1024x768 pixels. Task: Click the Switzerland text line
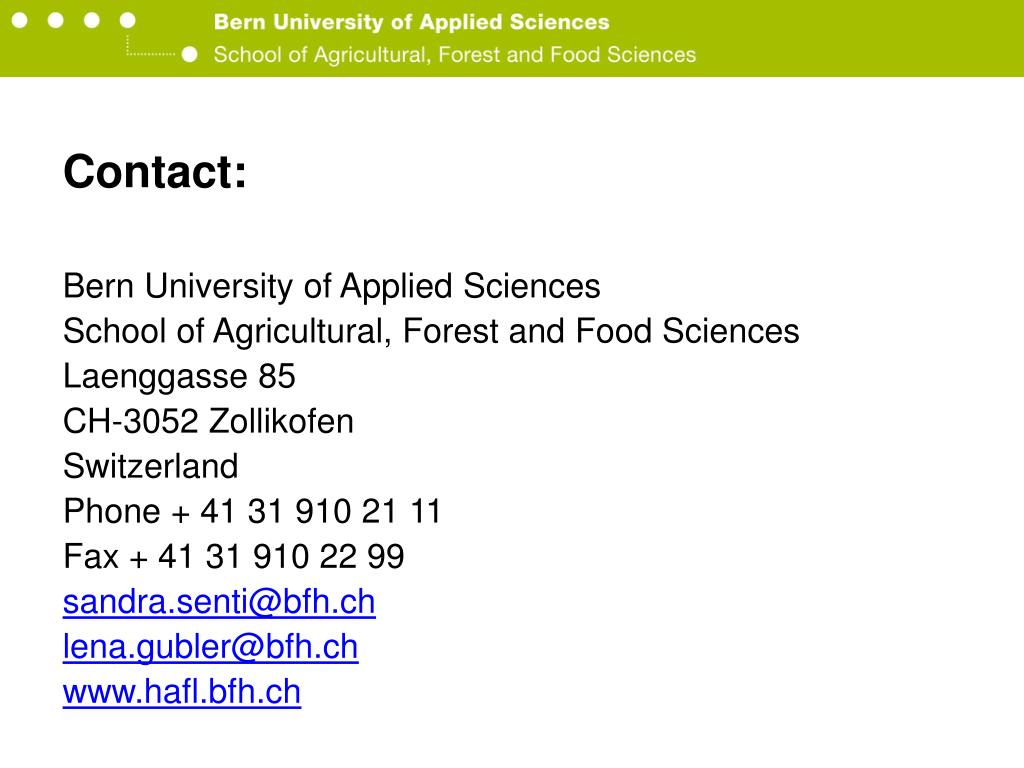click(150, 466)
